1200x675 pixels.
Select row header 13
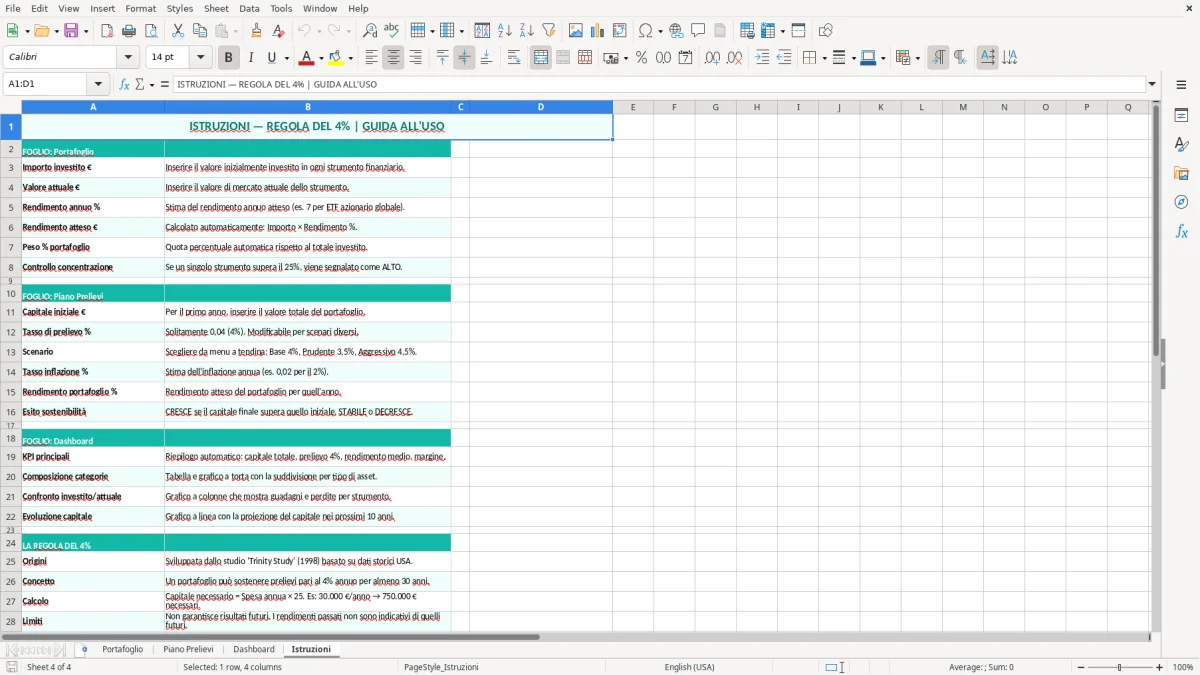(x=11, y=352)
